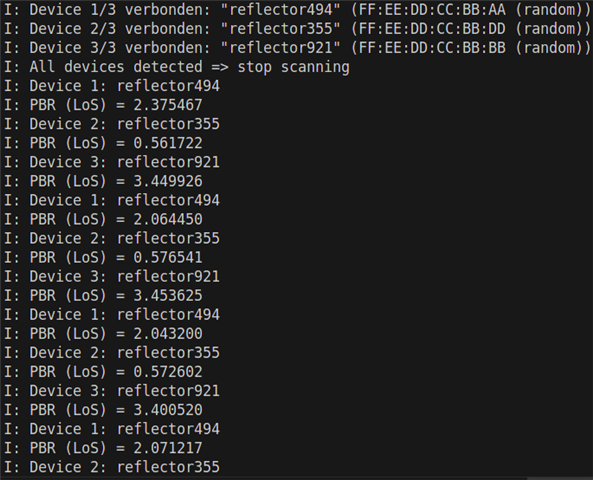Click the PBR value 0.561722
Screen dimensions: 593x480
pos(168,143)
